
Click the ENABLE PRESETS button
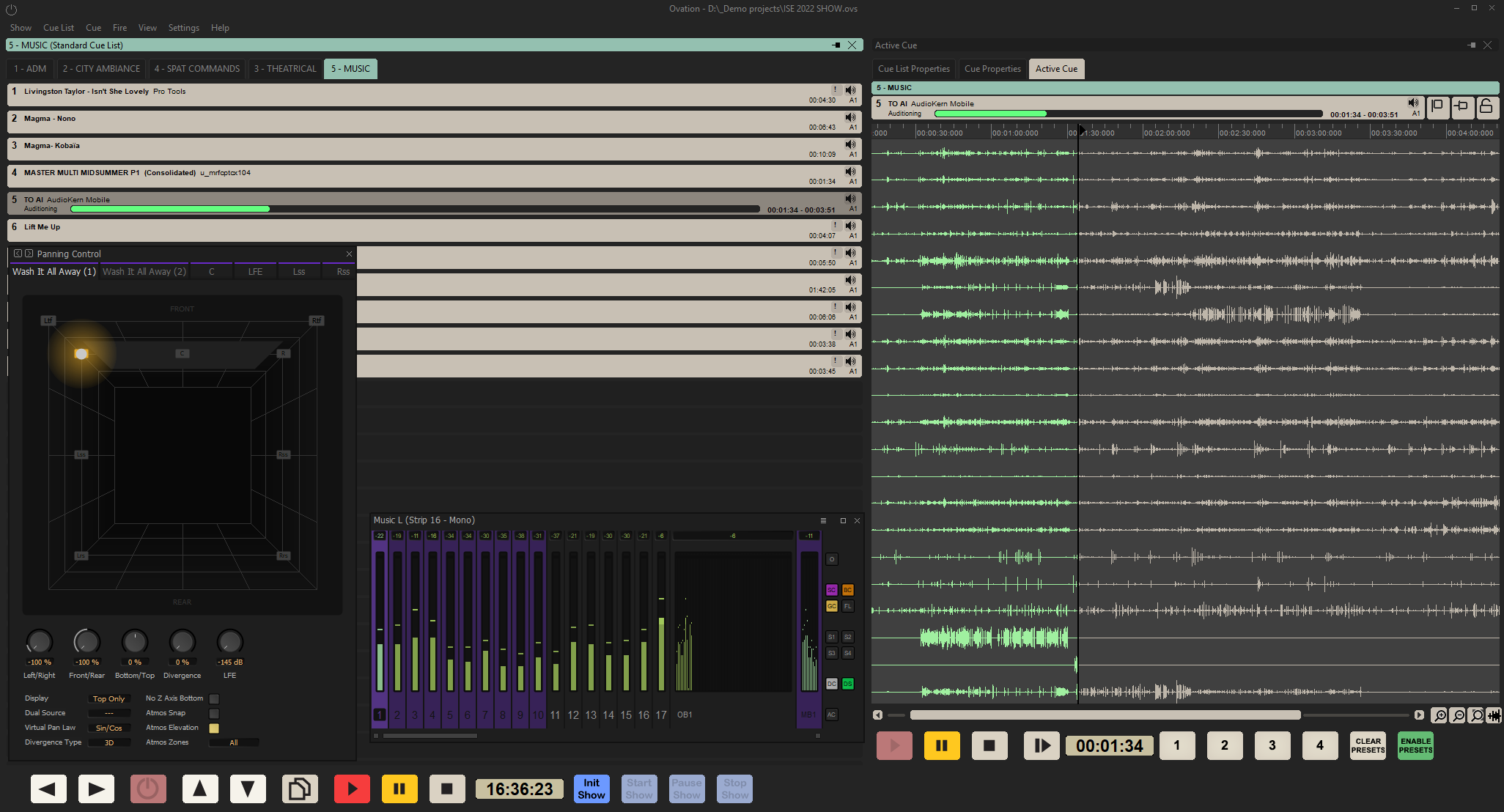pos(1415,745)
